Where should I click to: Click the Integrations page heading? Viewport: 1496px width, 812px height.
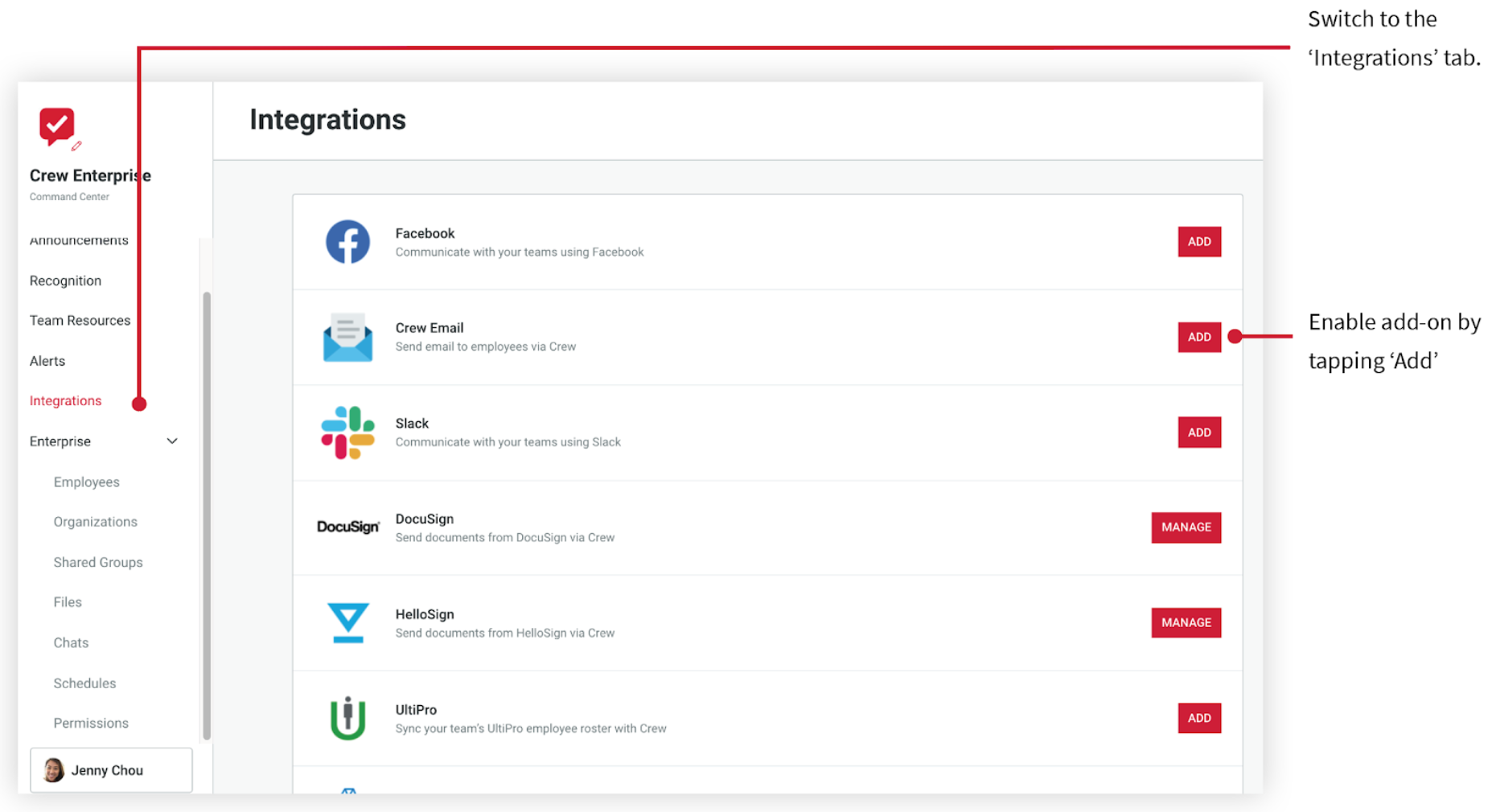coord(327,120)
